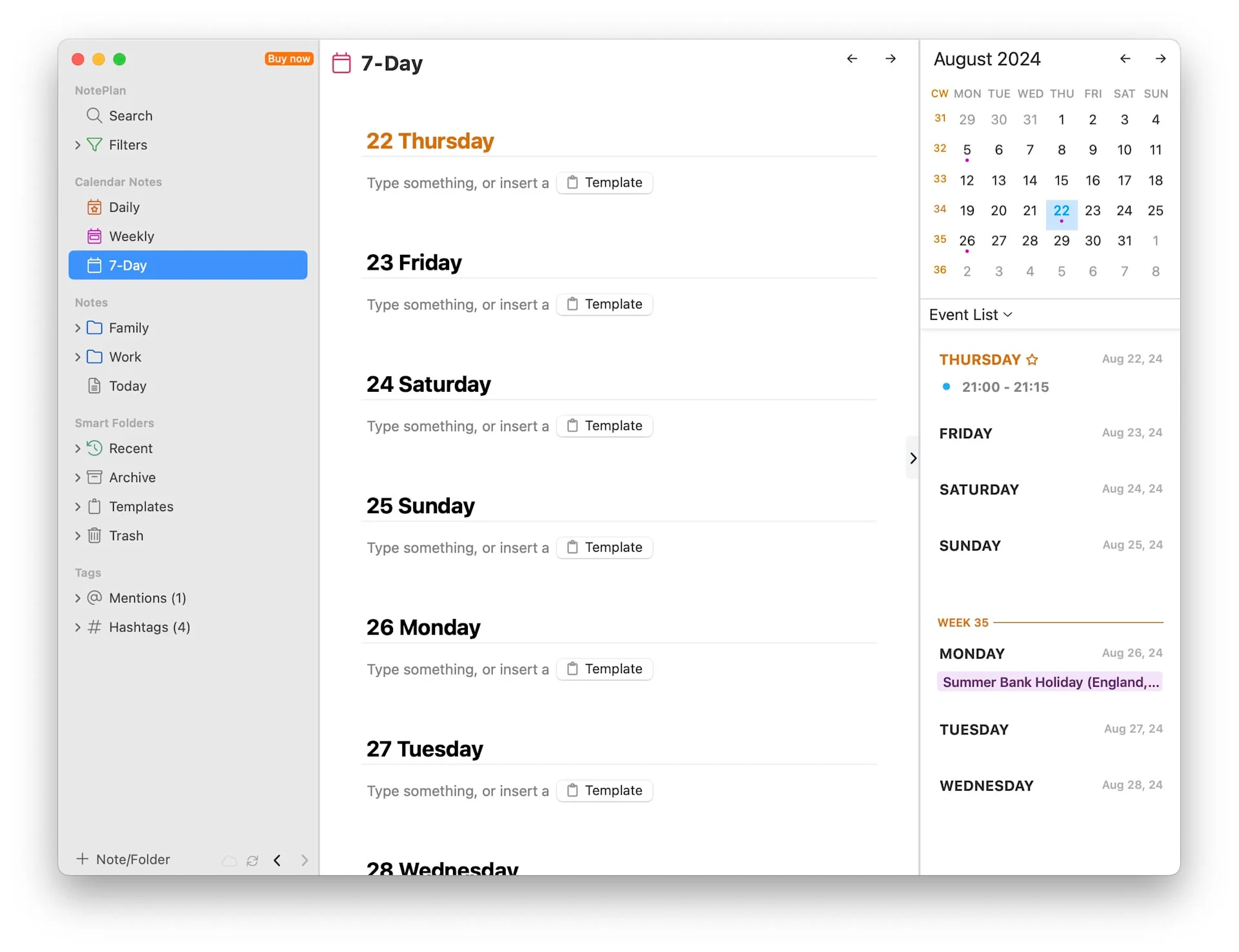Click the Search magnifier icon
The image size is (1239, 952).
pos(94,116)
